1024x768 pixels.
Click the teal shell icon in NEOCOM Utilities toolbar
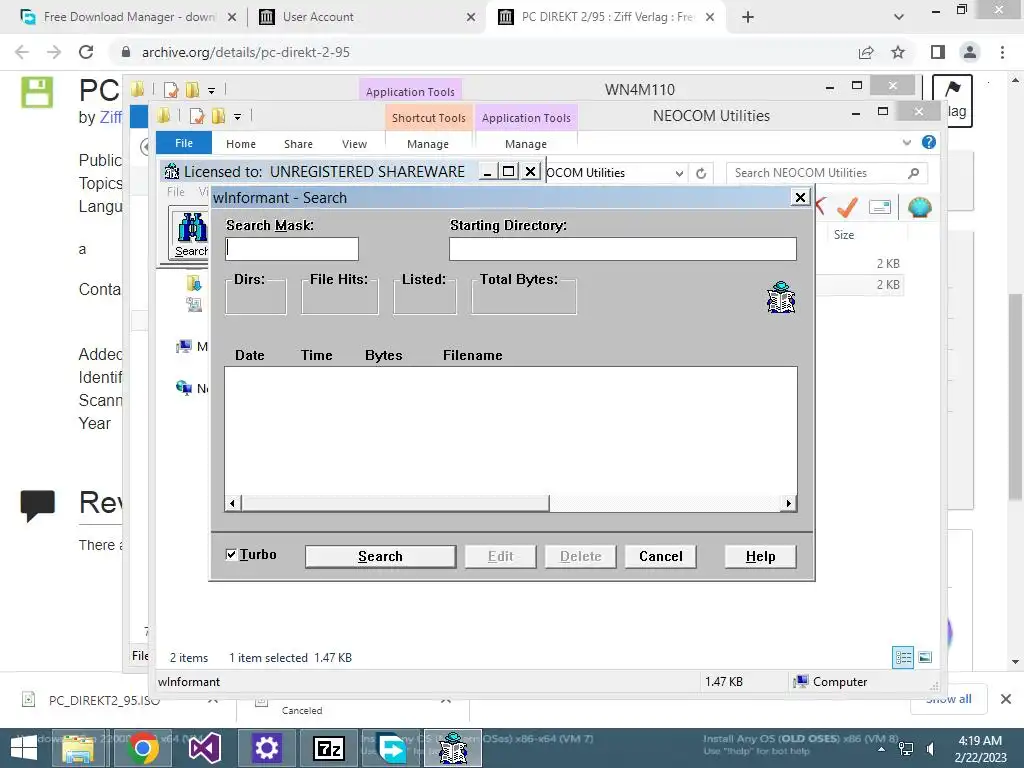[920, 207]
